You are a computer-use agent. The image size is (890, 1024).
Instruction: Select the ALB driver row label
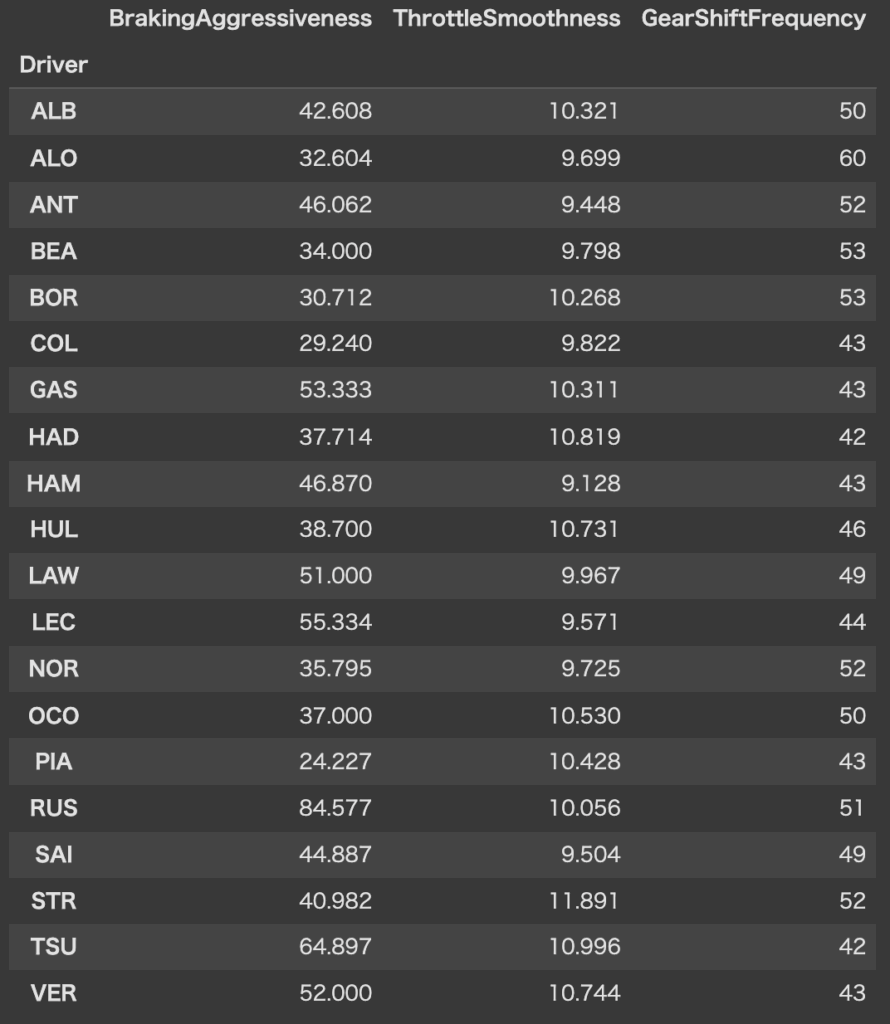click(54, 112)
